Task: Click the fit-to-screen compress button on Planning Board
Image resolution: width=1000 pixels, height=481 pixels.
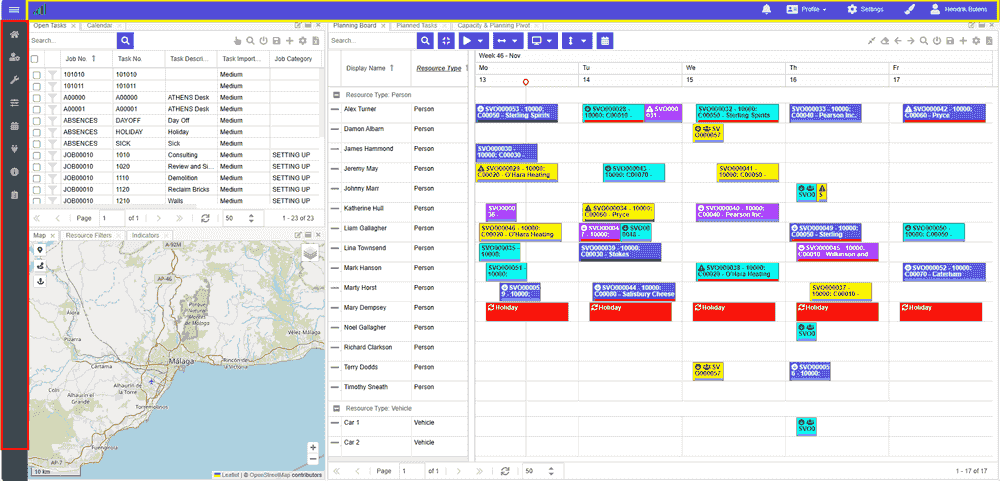Action: click(x=446, y=40)
